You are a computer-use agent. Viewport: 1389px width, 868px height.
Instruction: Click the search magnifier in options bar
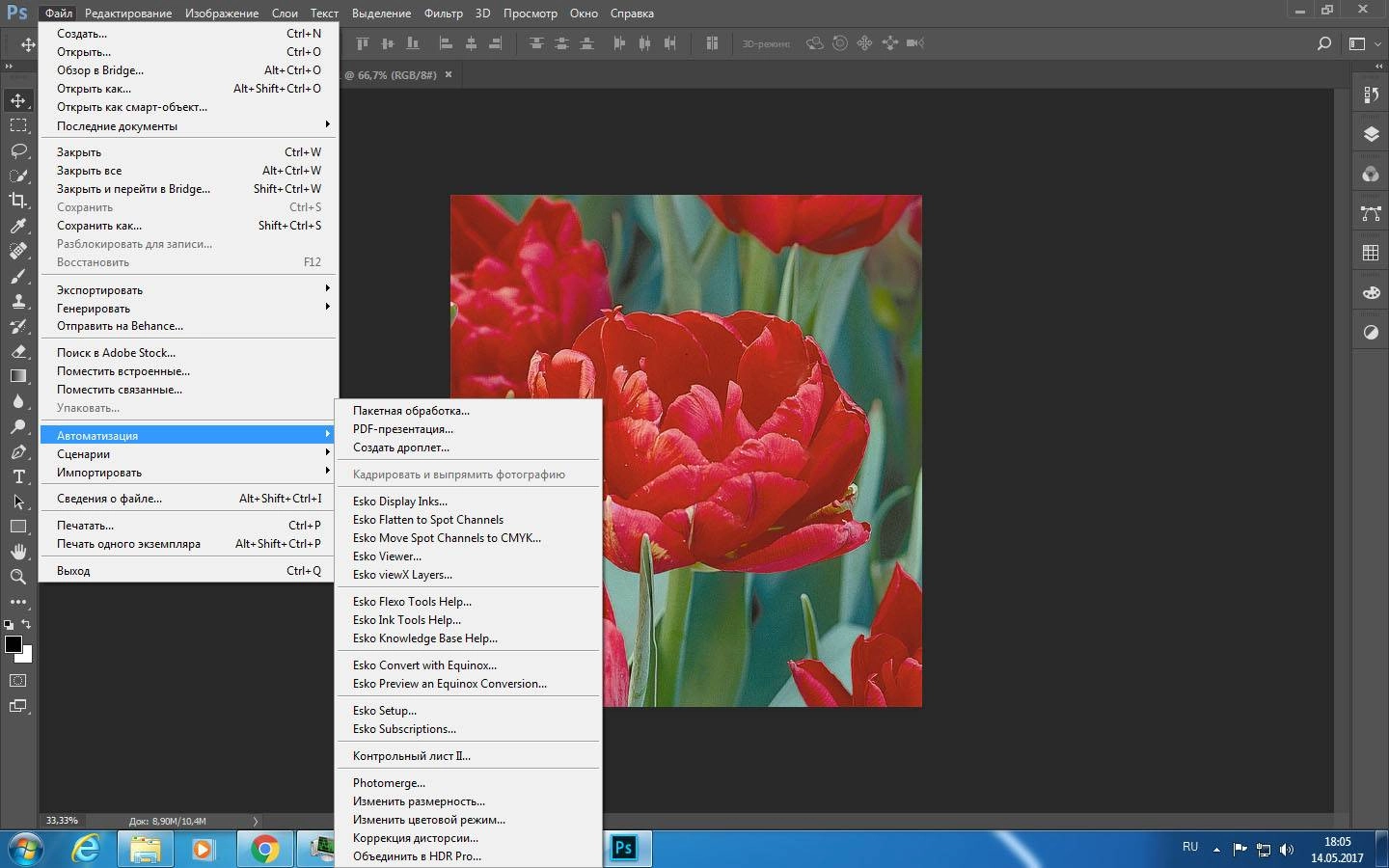coord(1324,43)
